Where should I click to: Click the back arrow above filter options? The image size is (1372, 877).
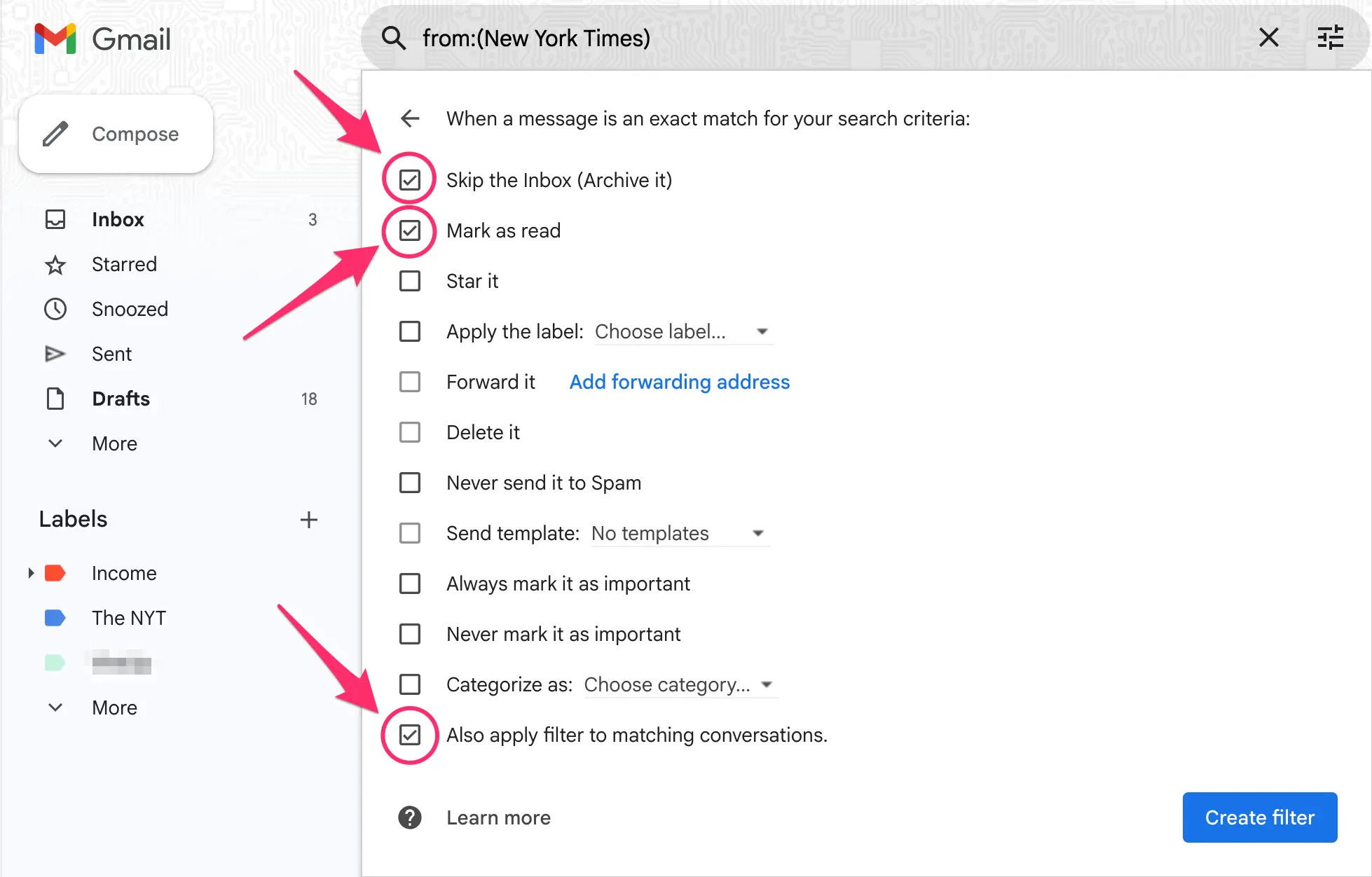point(410,118)
